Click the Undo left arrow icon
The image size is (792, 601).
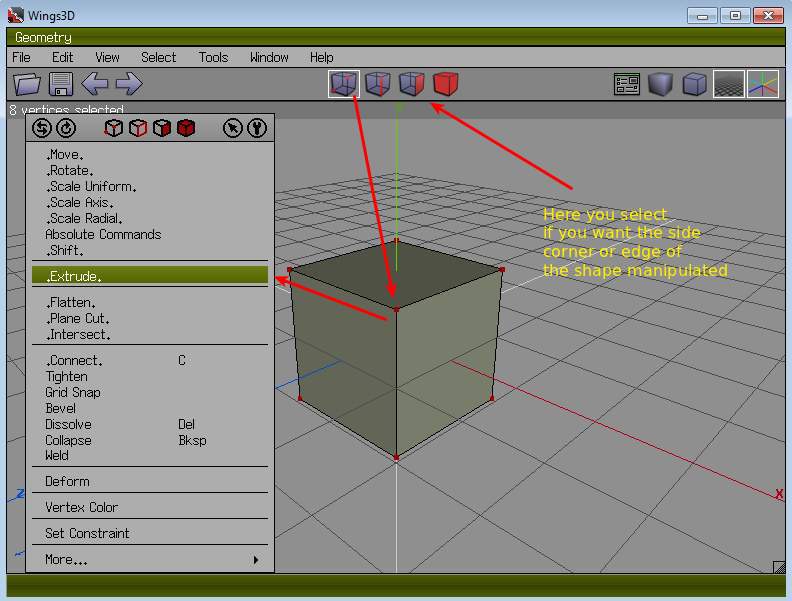pyautogui.click(x=95, y=85)
